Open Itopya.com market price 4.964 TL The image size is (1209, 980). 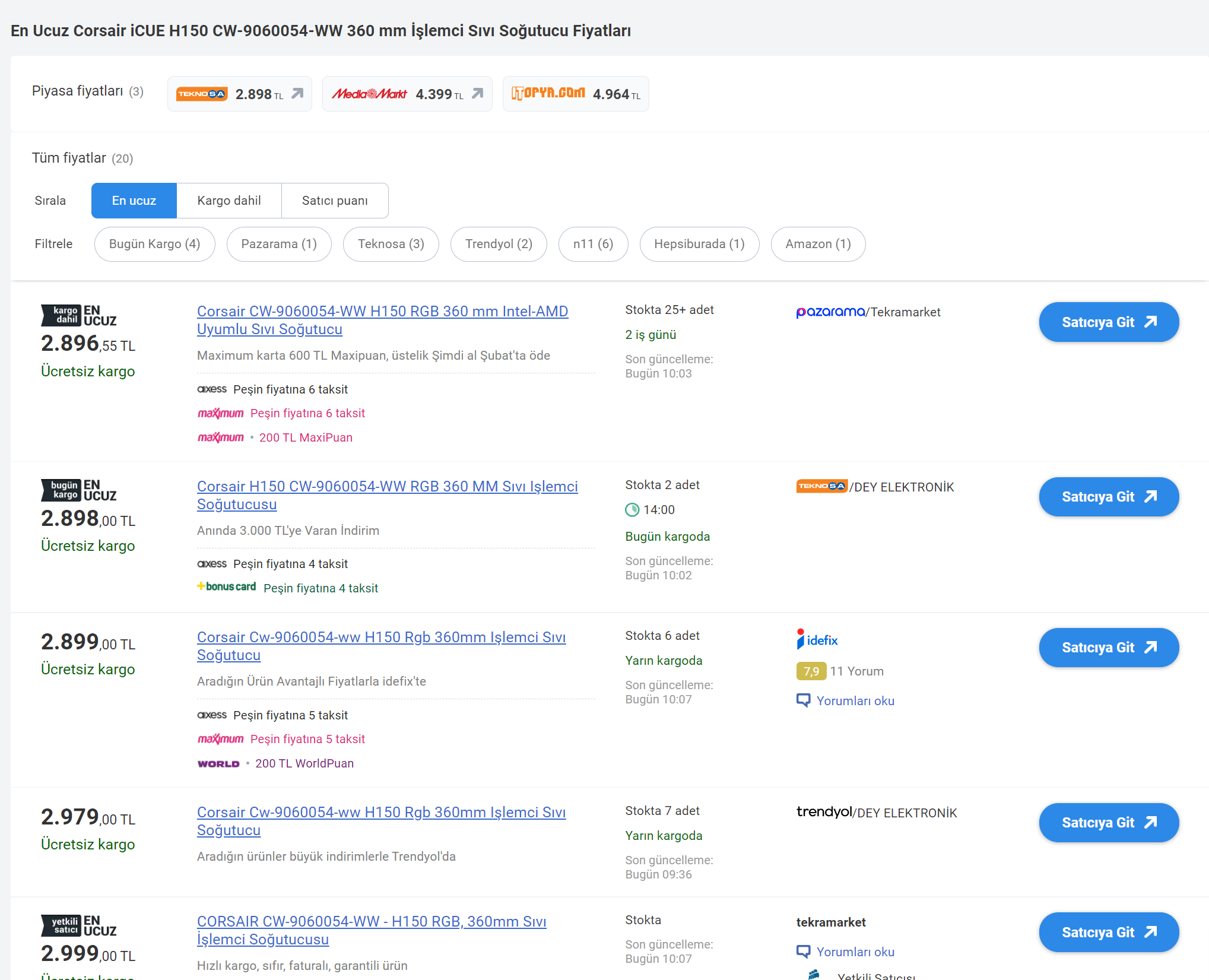pyautogui.click(x=576, y=94)
